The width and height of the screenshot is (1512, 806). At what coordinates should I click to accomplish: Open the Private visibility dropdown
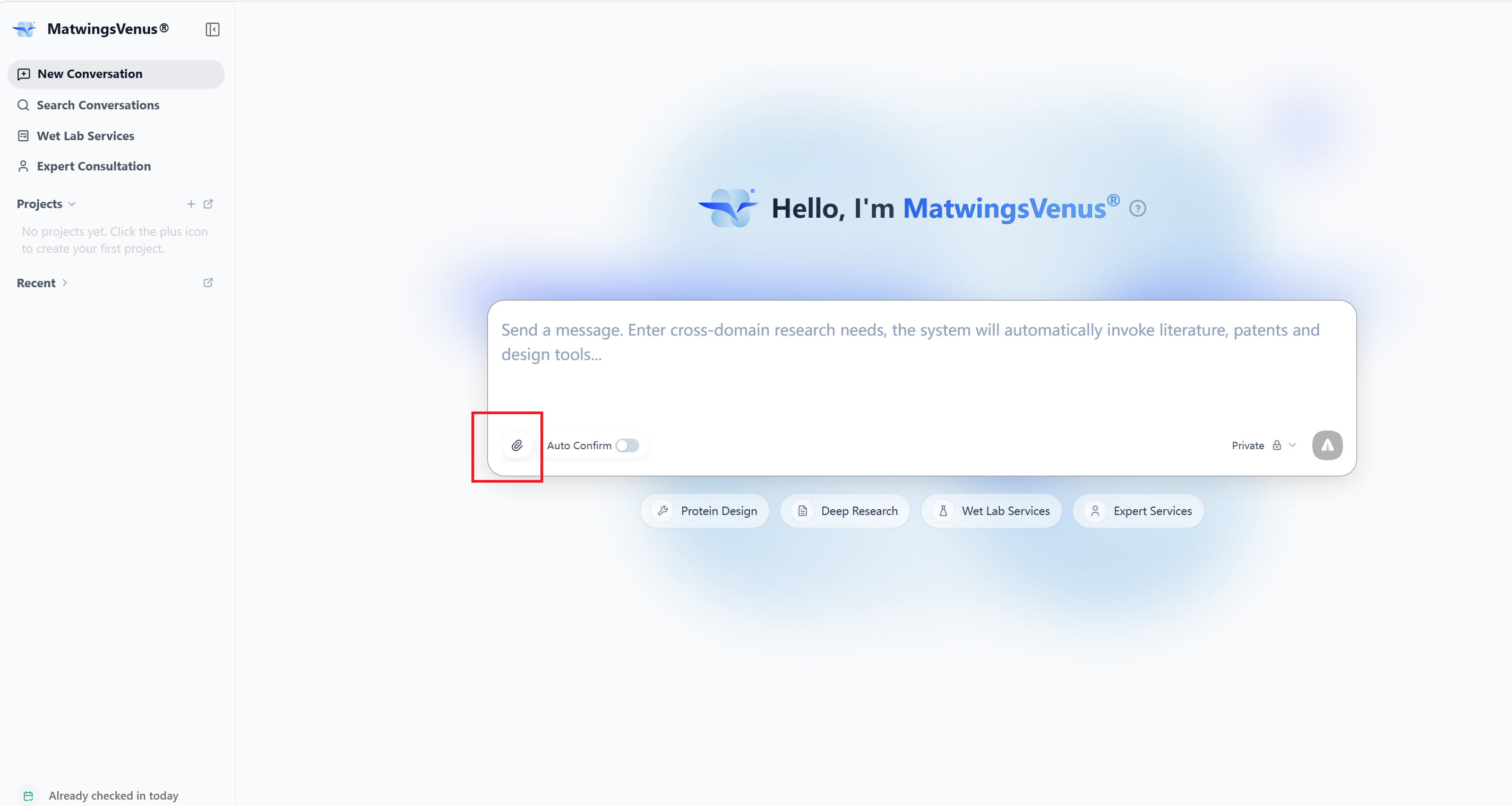tap(1264, 445)
